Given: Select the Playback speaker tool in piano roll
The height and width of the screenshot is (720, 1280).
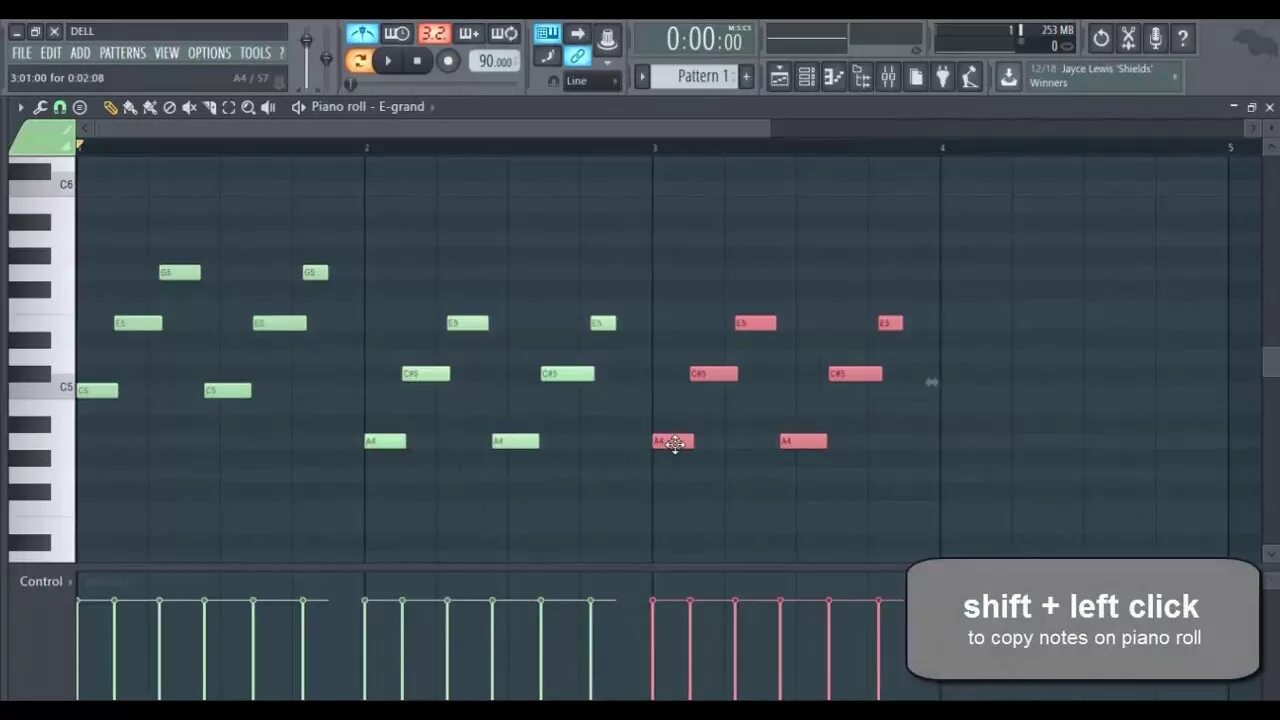Looking at the screenshot, I should 268,107.
